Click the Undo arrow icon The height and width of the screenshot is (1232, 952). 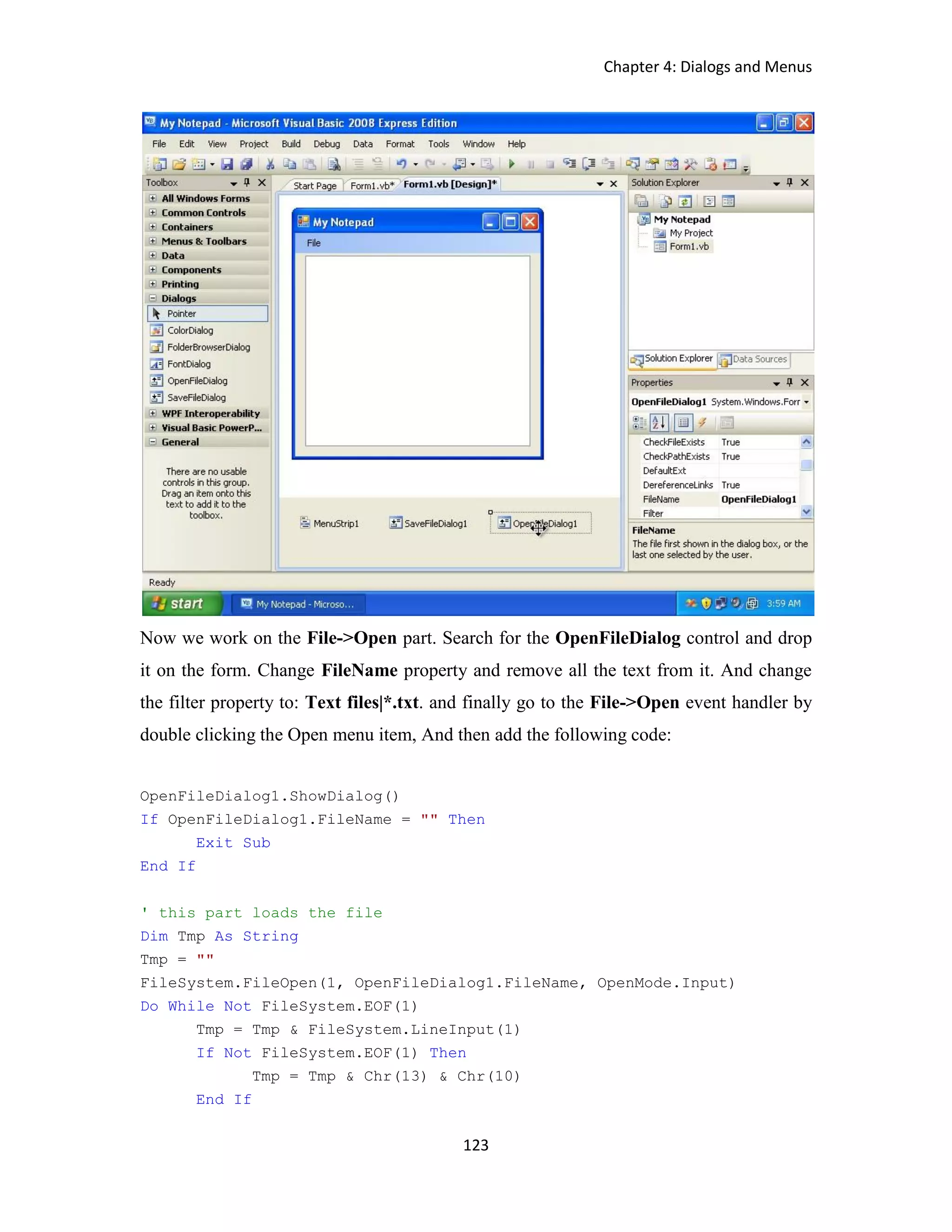click(x=402, y=164)
